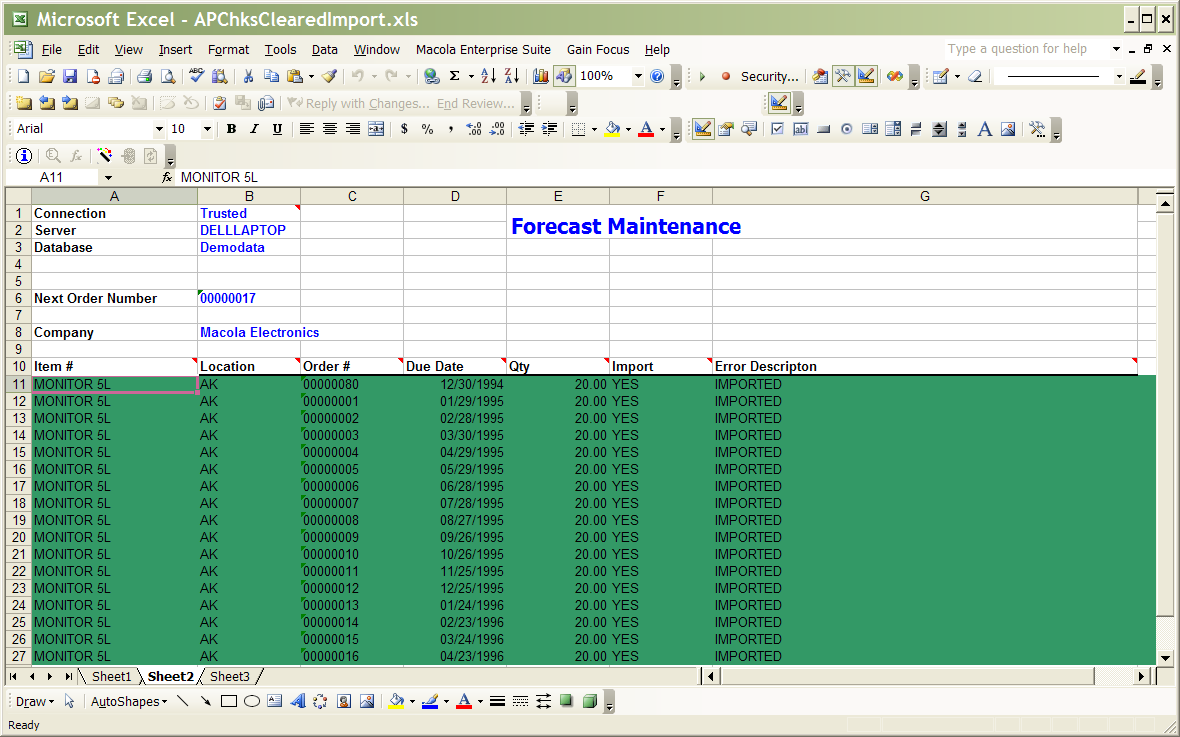Open the Gain Focus menu

click(x=598, y=50)
